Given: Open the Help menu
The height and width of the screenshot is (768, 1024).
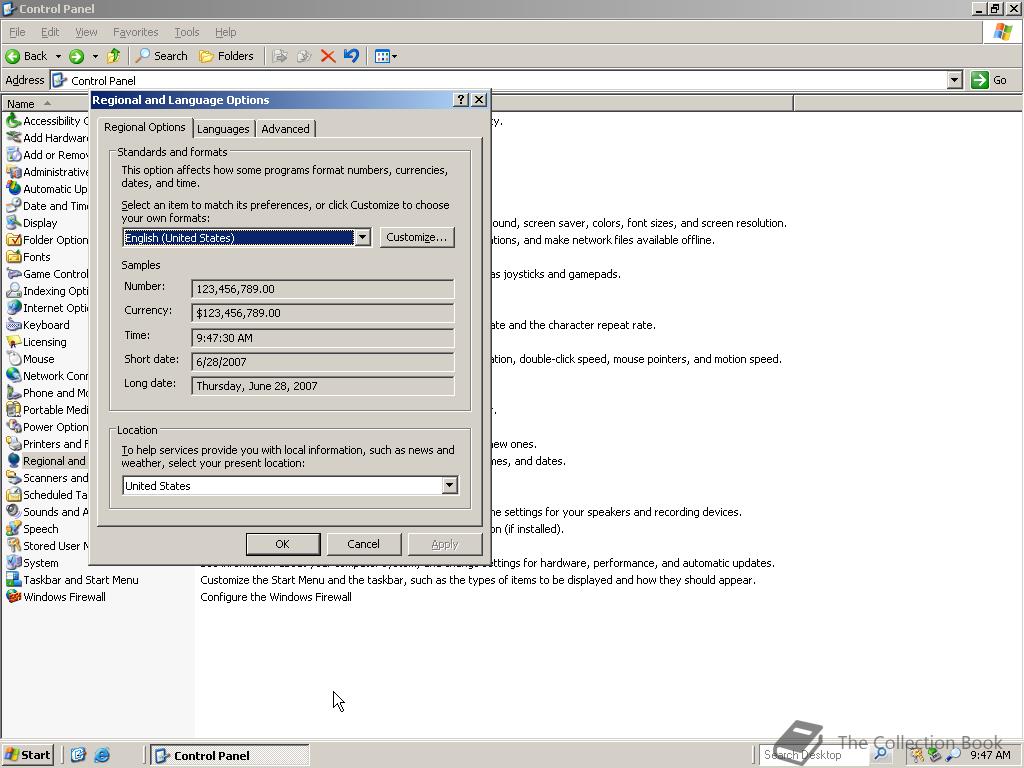Looking at the screenshot, I should coord(225,32).
